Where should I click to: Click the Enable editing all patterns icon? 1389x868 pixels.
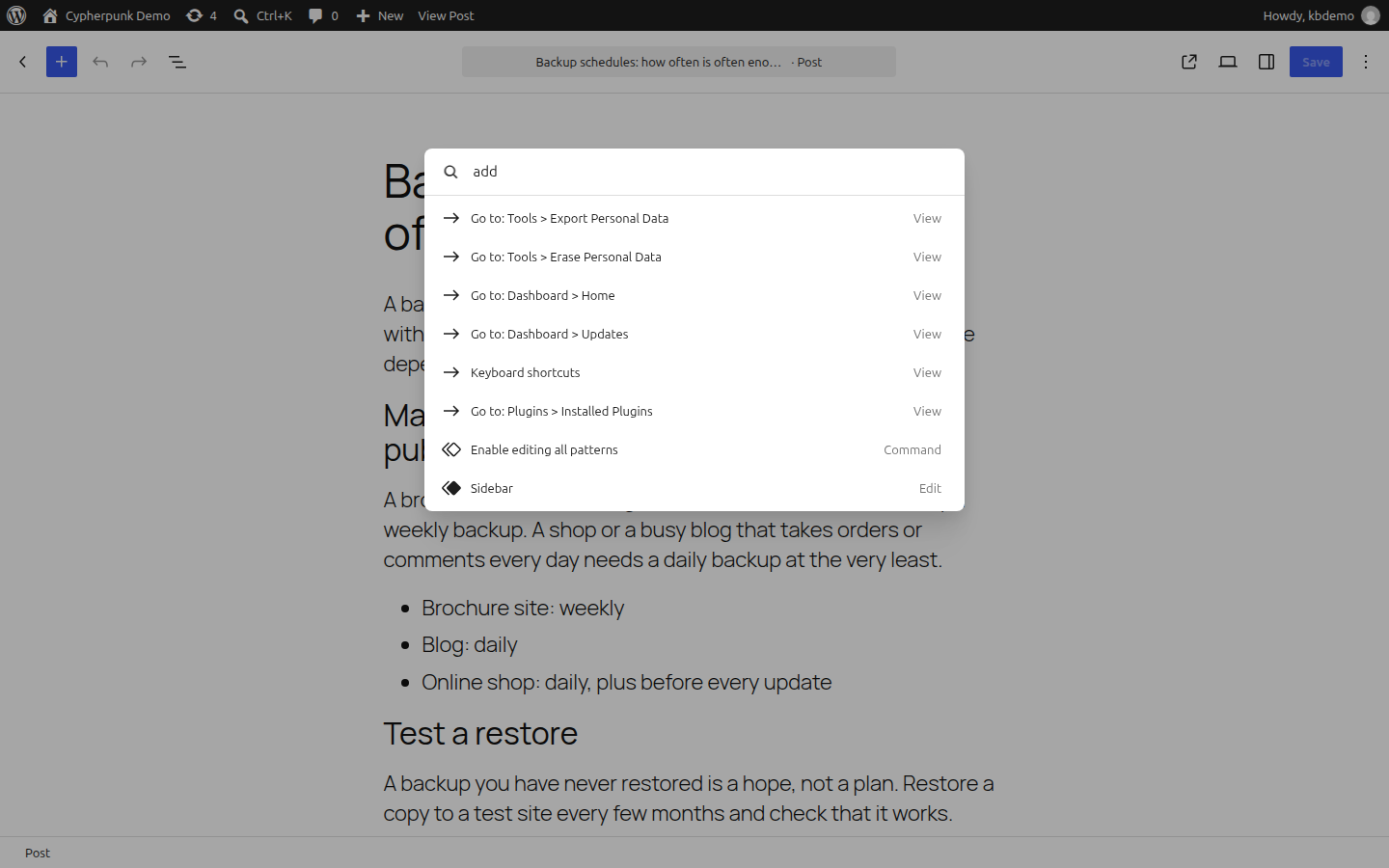pyautogui.click(x=450, y=449)
